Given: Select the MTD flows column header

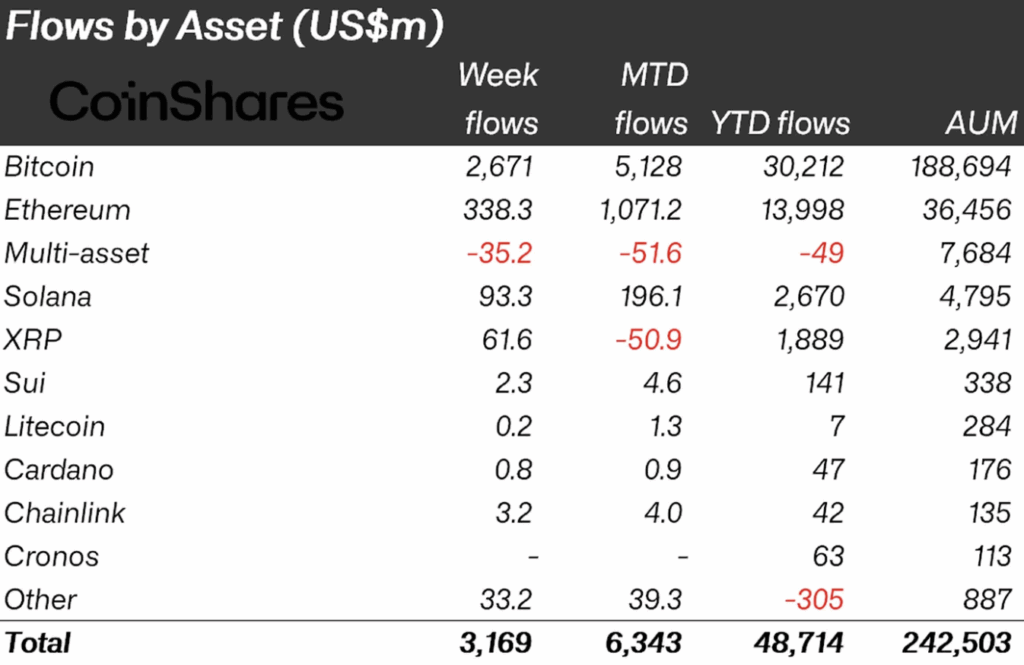Looking at the screenshot, I should point(651,99).
